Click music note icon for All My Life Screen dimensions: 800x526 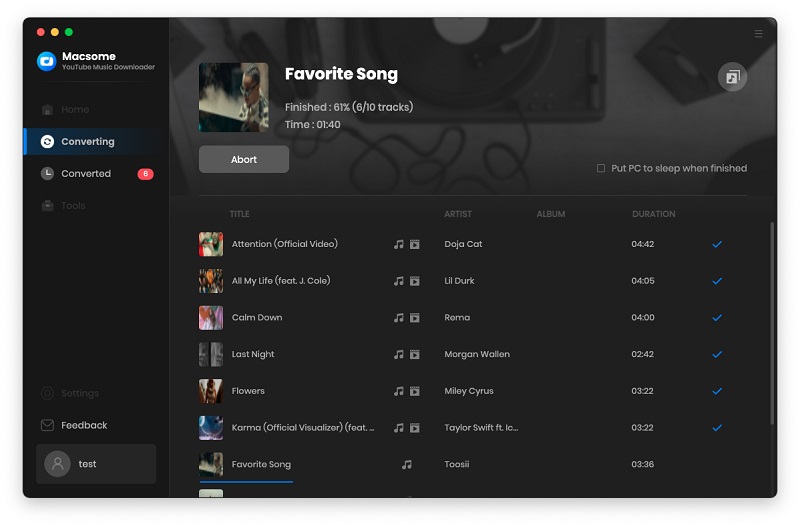pyautogui.click(x=398, y=281)
